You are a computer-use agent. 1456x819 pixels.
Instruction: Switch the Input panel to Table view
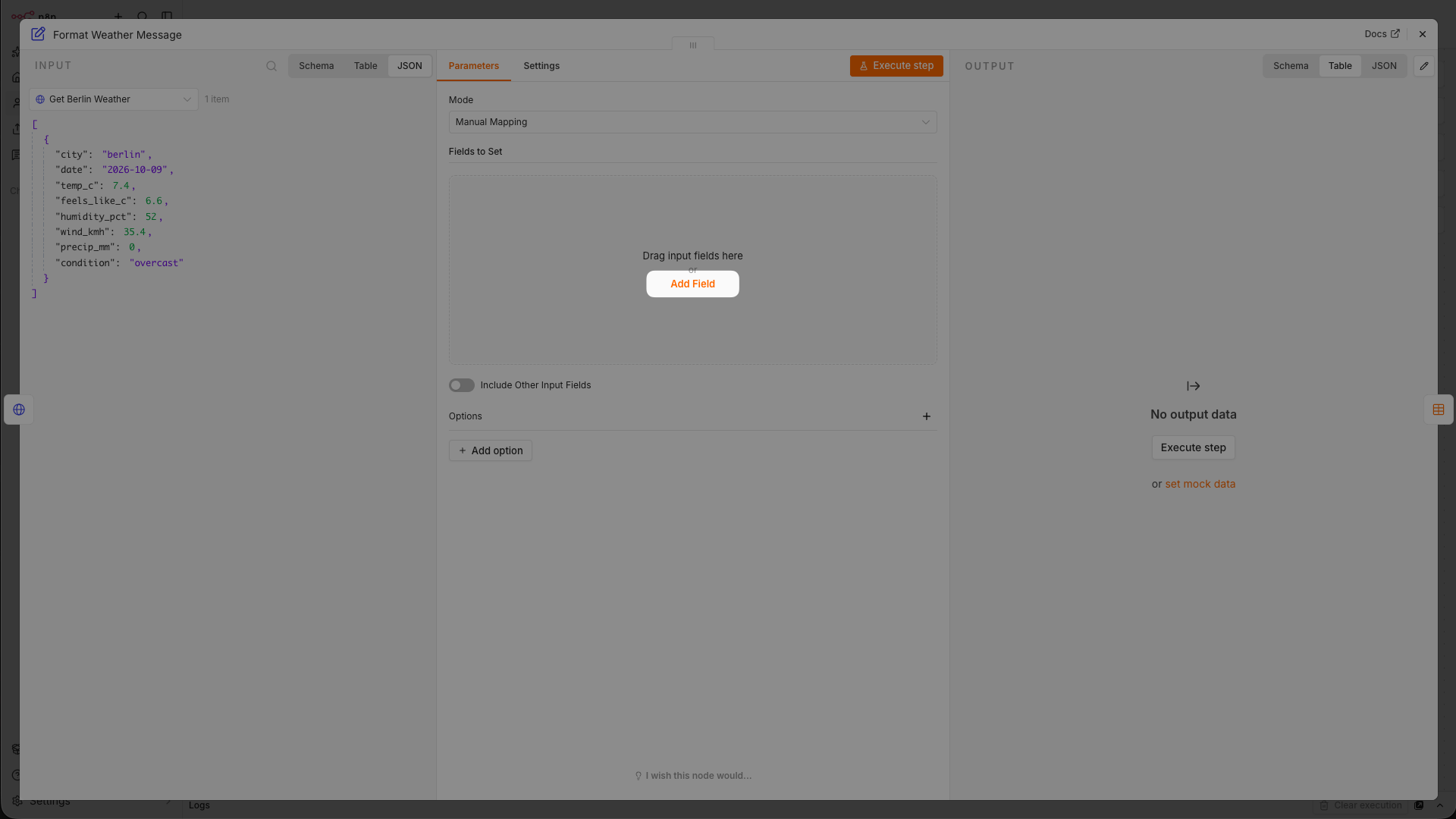pyautogui.click(x=366, y=66)
